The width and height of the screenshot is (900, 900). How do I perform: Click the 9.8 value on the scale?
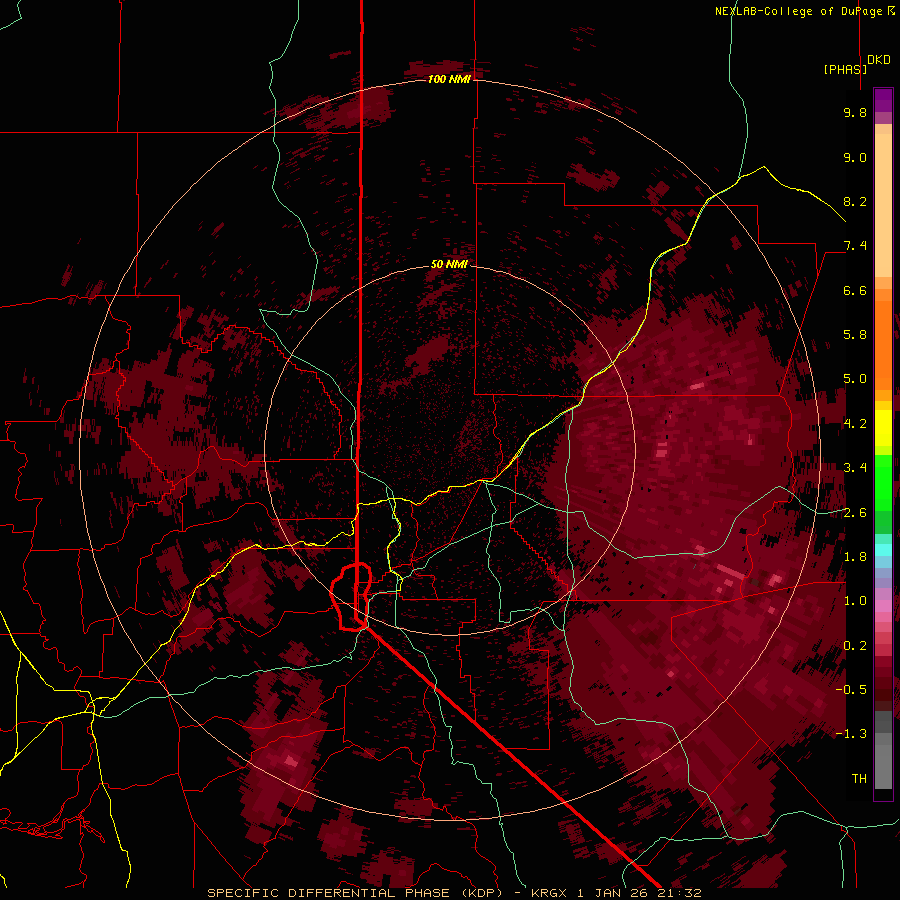pos(855,112)
